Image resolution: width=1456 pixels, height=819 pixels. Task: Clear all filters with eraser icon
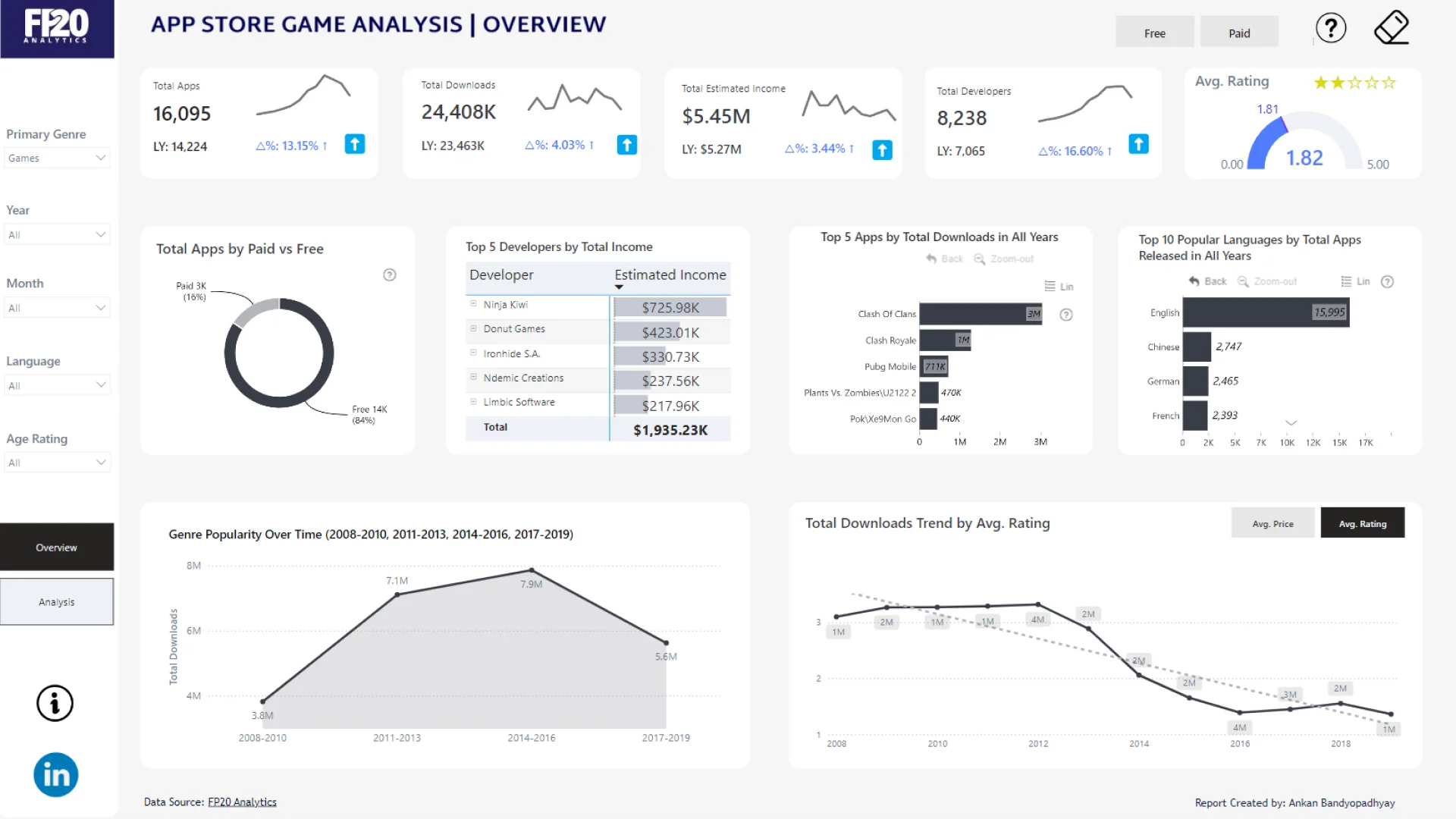click(1392, 27)
